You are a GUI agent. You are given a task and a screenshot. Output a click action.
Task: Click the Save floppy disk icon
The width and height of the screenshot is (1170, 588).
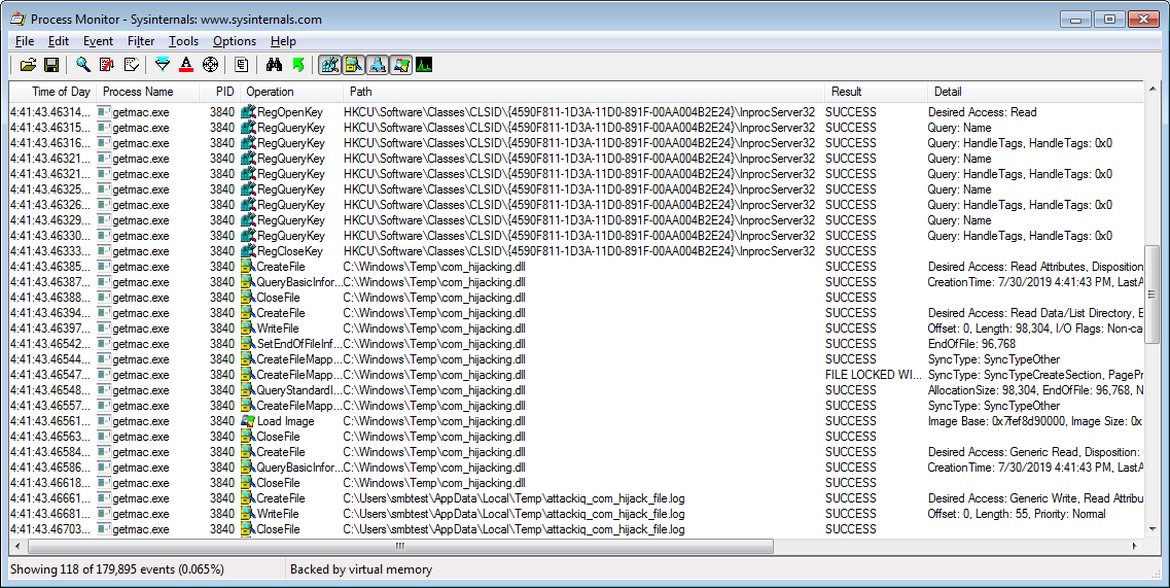(51, 65)
